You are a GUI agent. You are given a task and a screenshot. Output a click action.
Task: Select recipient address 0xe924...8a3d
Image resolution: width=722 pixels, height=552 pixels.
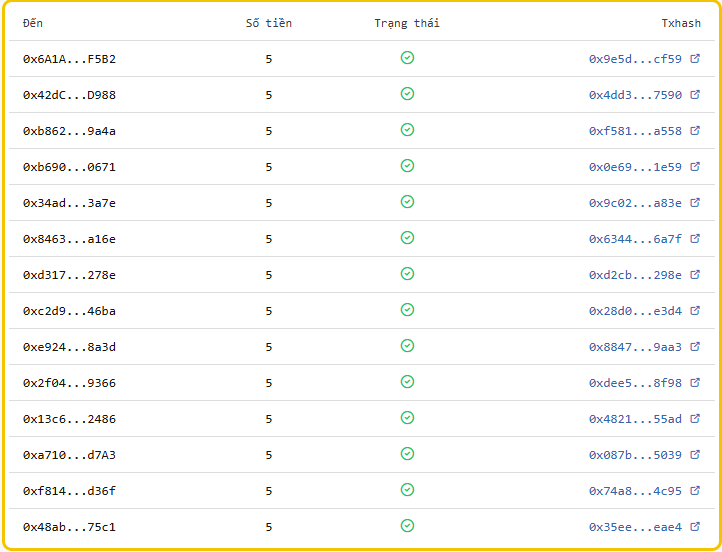click(x=69, y=347)
